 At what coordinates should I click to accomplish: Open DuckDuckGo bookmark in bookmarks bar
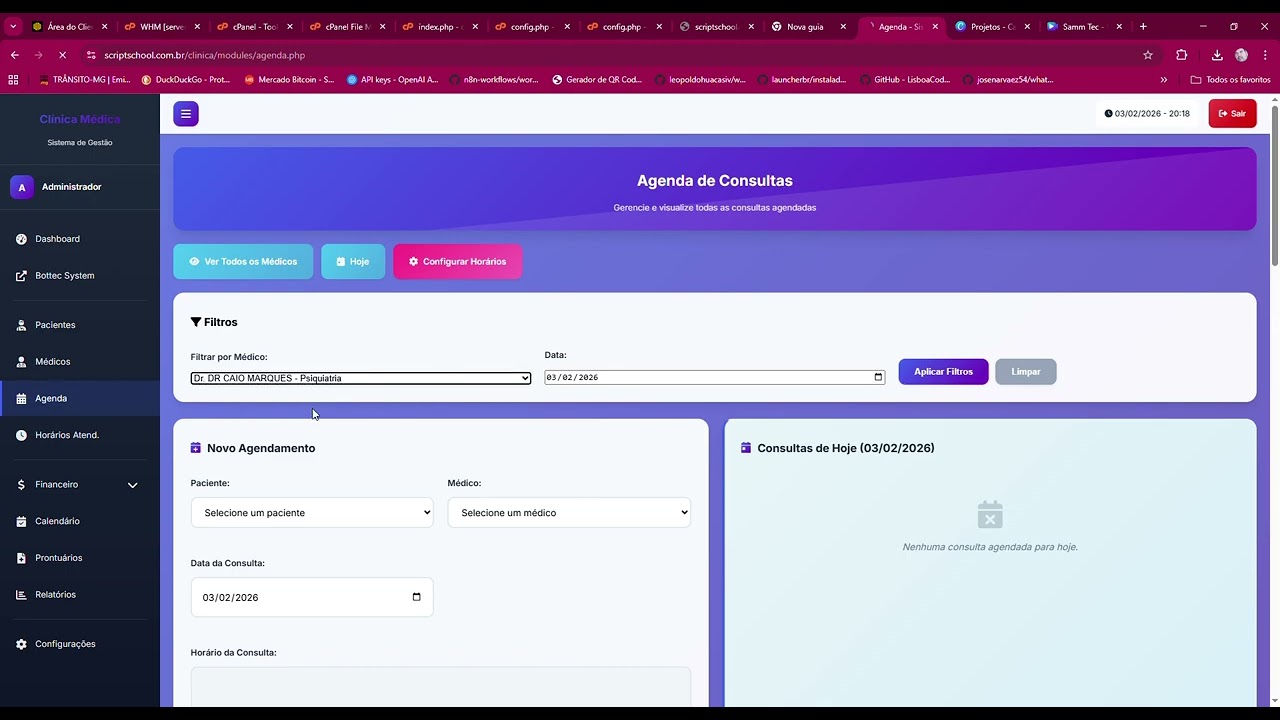tap(186, 79)
